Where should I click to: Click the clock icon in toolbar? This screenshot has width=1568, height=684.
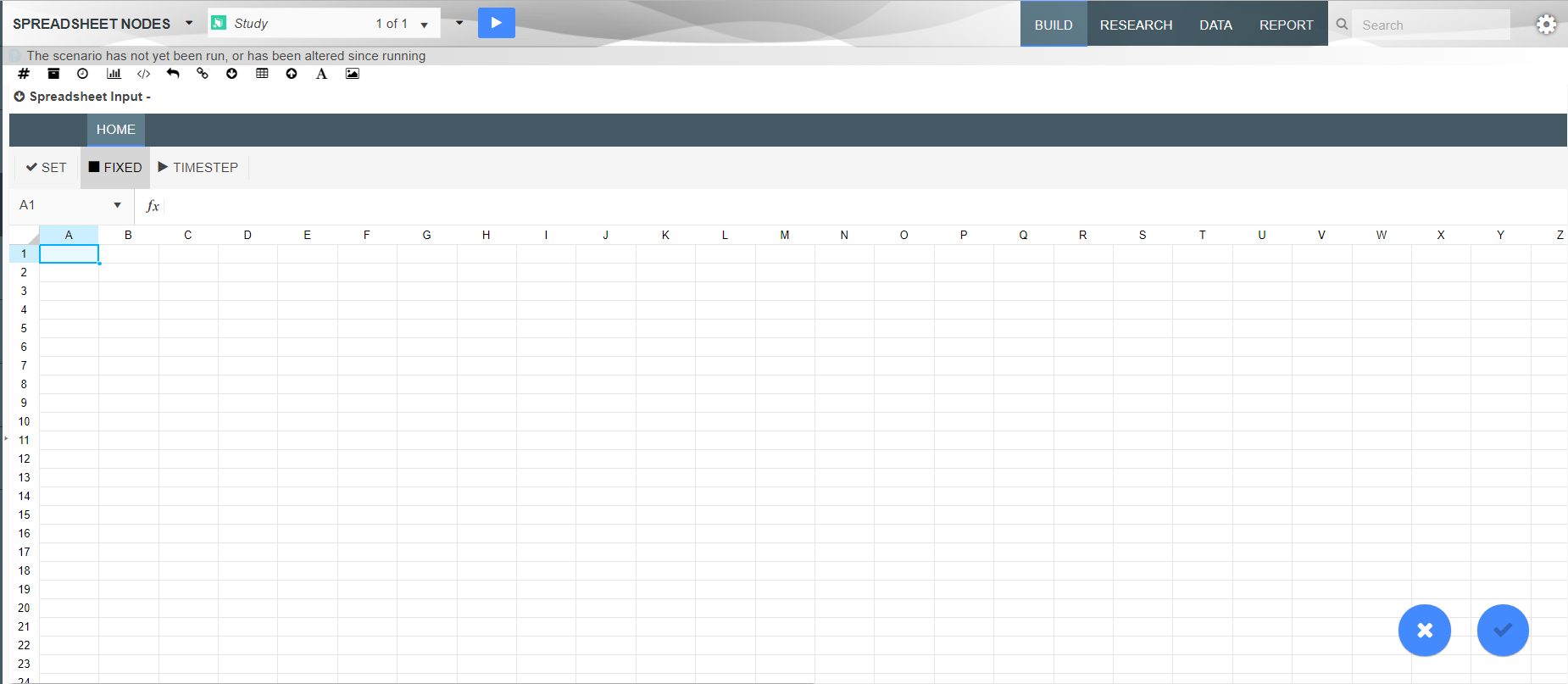pyautogui.click(x=82, y=74)
